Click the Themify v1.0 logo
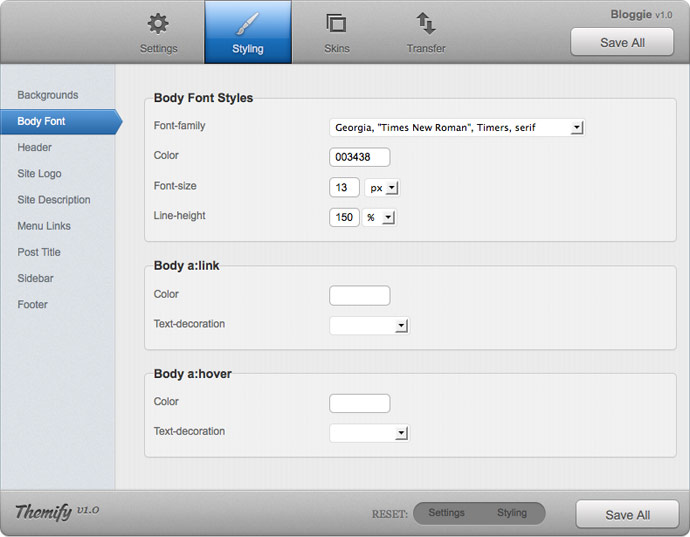The width and height of the screenshot is (690, 537). tap(57, 511)
